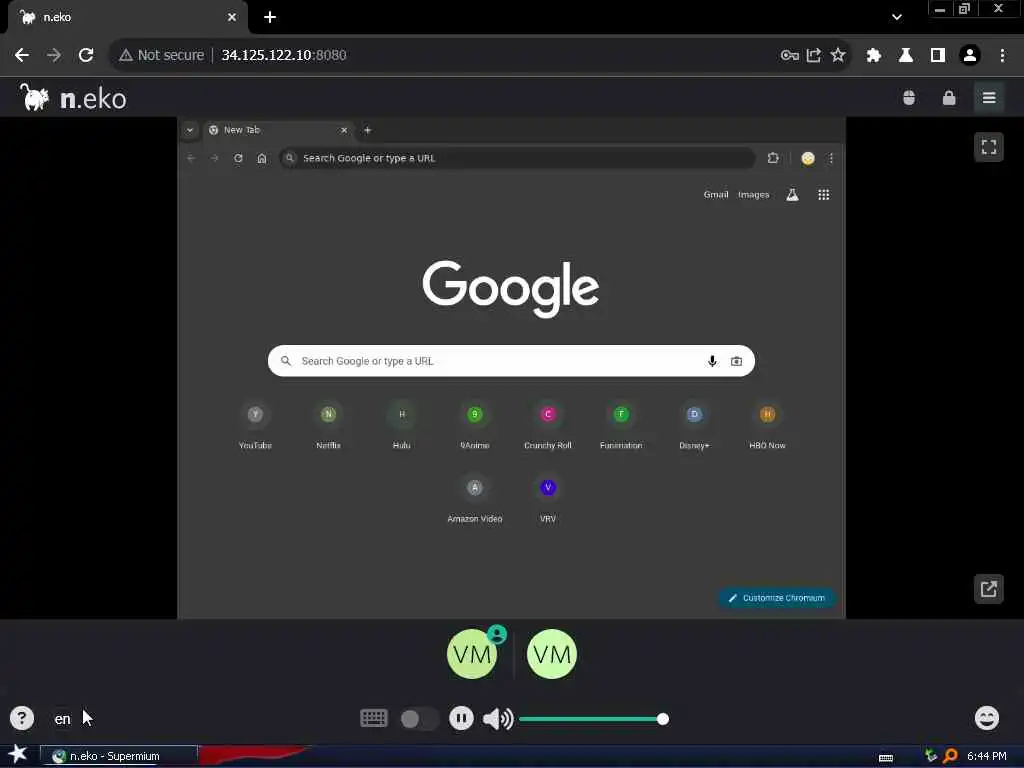Open the Disney+ shortcut
The height and width of the screenshot is (768, 1024).
click(694, 426)
